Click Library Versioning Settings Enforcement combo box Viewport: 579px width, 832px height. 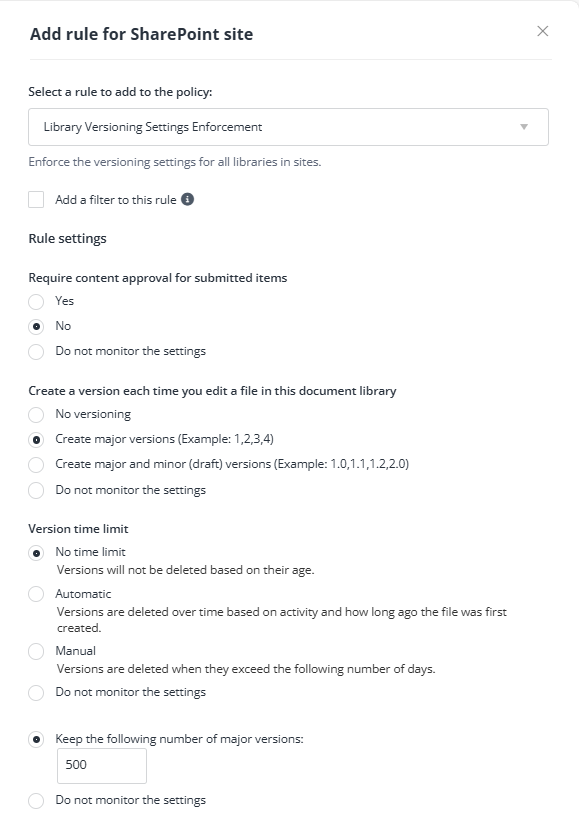(288, 127)
